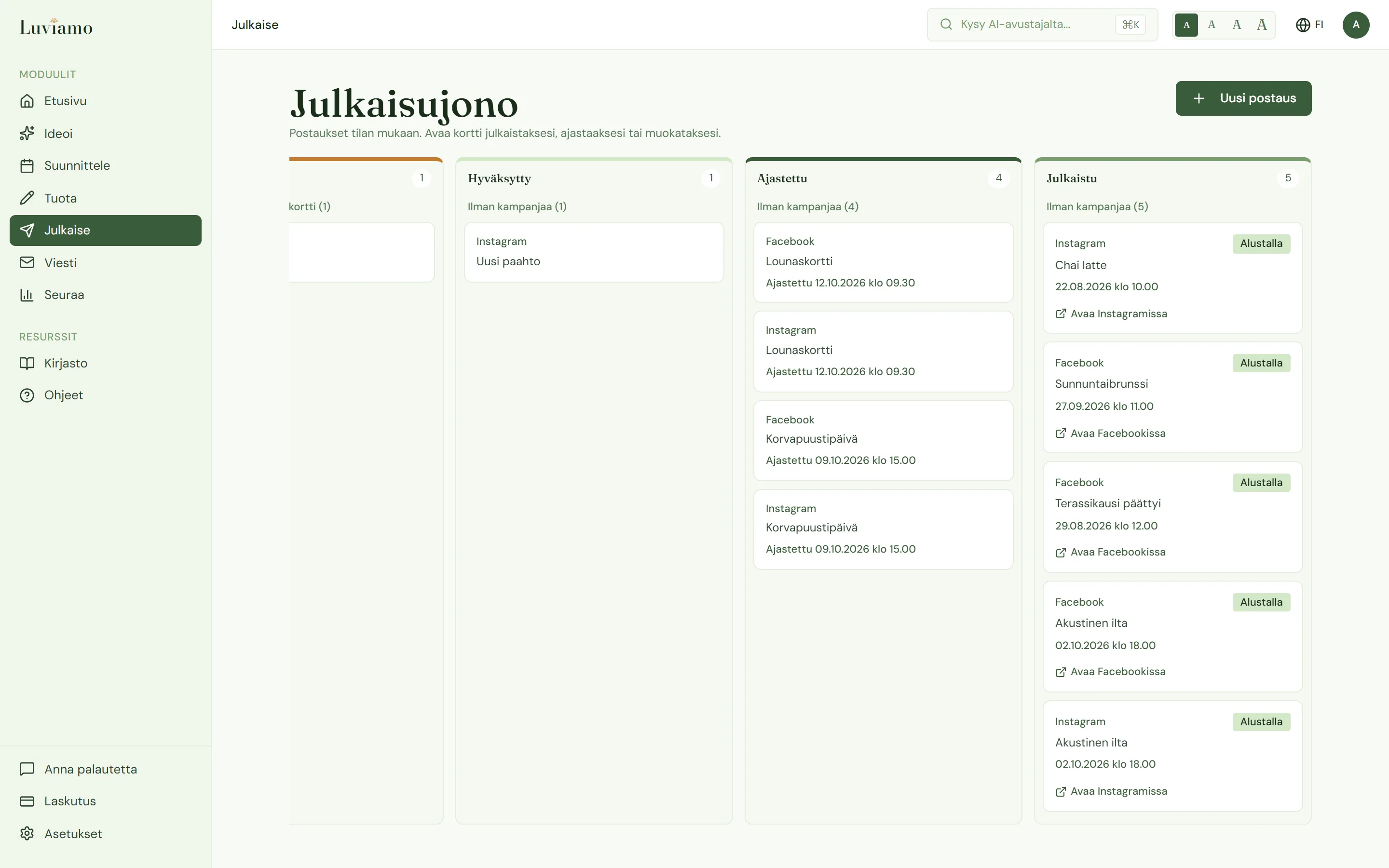
Task: Click the Seuraa bar chart icon
Action: point(27,295)
